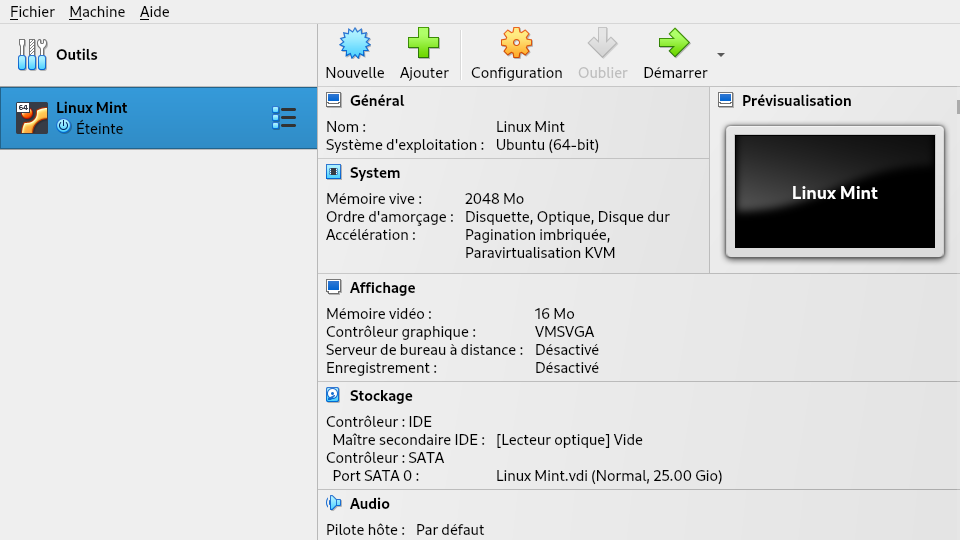Open the Aide menu

click(x=154, y=12)
